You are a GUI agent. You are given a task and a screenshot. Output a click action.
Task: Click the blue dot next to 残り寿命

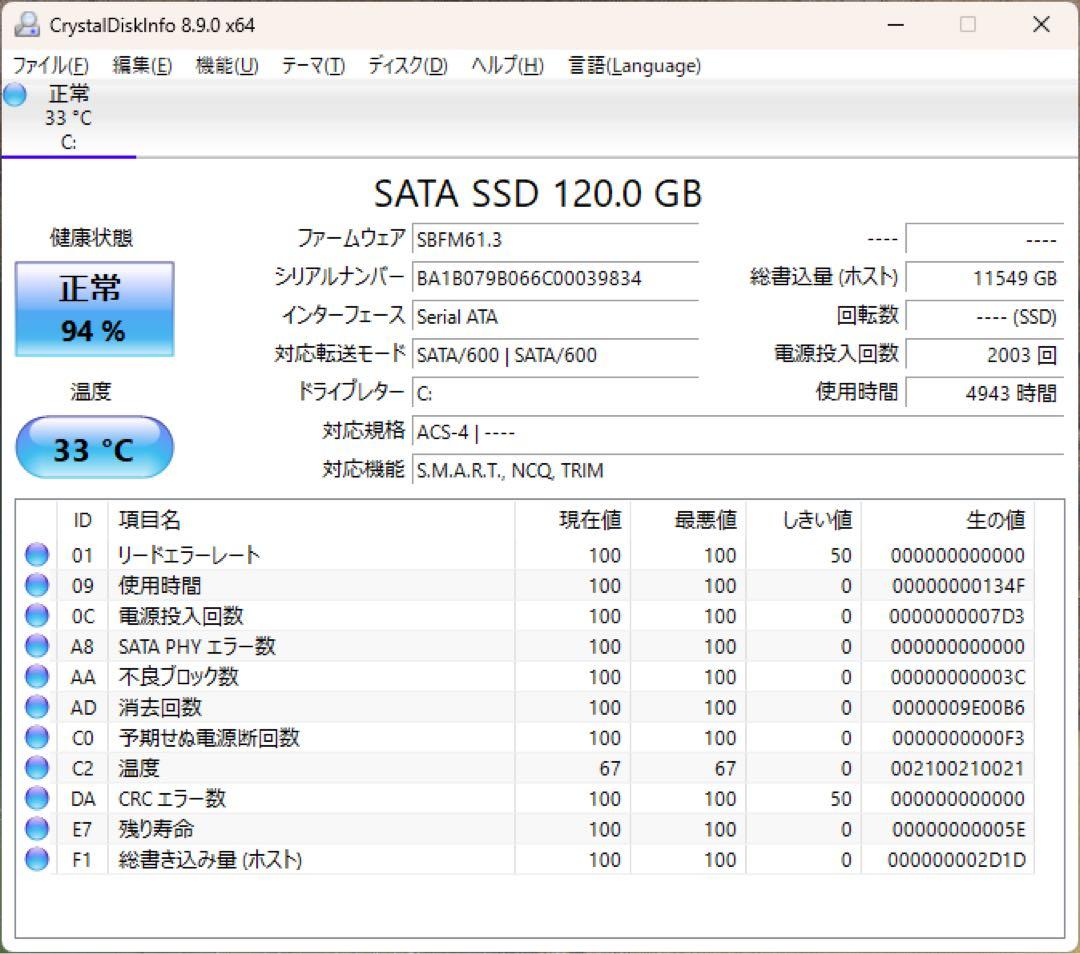(x=36, y=828)
